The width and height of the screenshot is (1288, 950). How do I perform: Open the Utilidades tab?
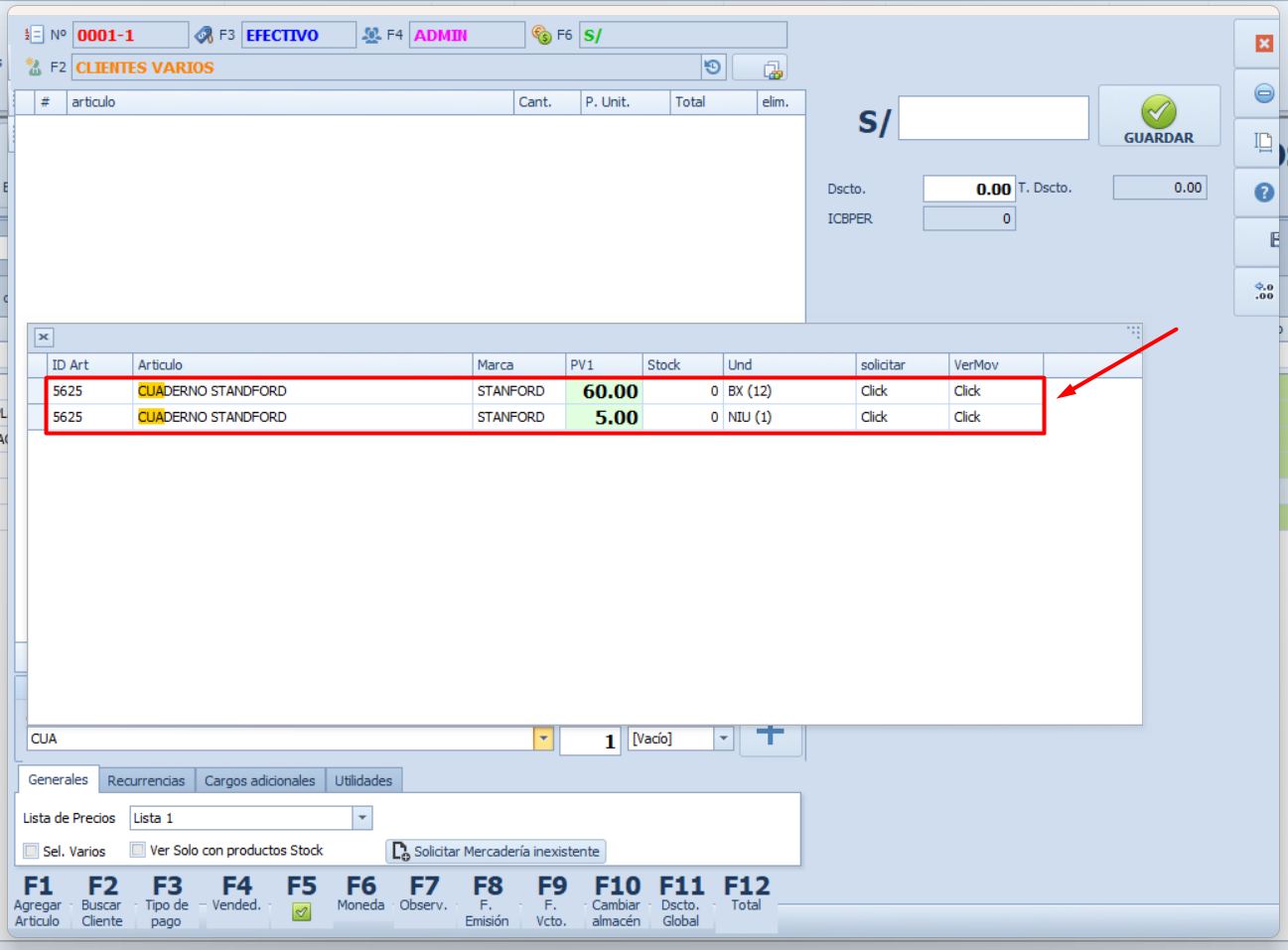(362, 780)
